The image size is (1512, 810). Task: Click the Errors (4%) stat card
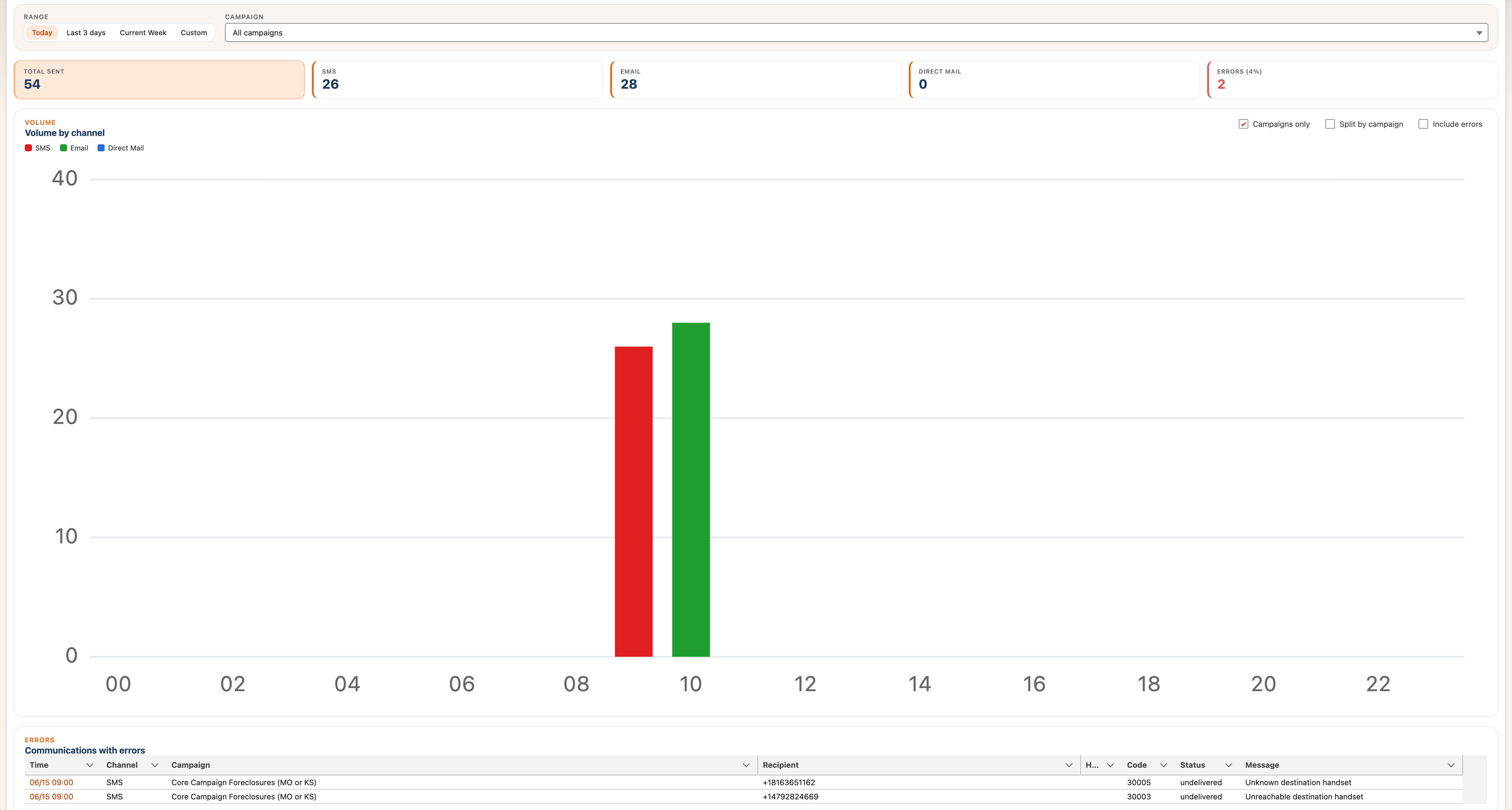point(1352,80)
